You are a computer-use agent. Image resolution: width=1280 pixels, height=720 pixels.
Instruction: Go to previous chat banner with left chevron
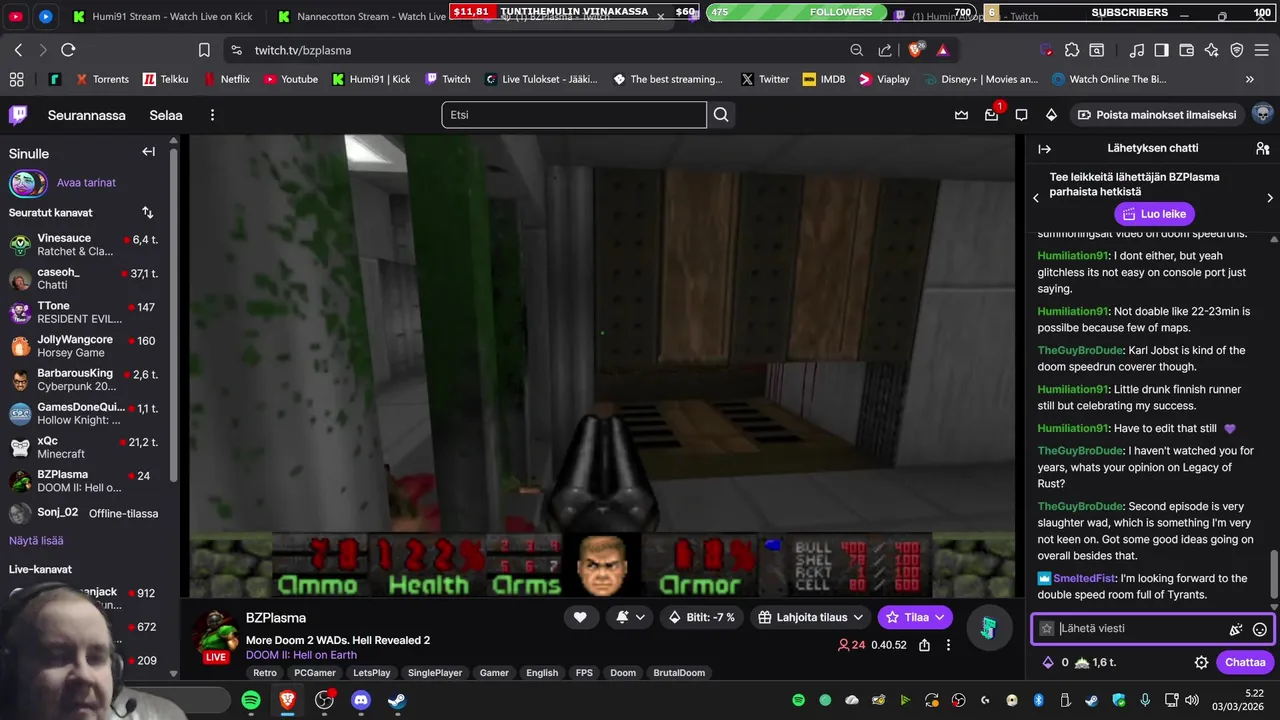[1036, 198]
